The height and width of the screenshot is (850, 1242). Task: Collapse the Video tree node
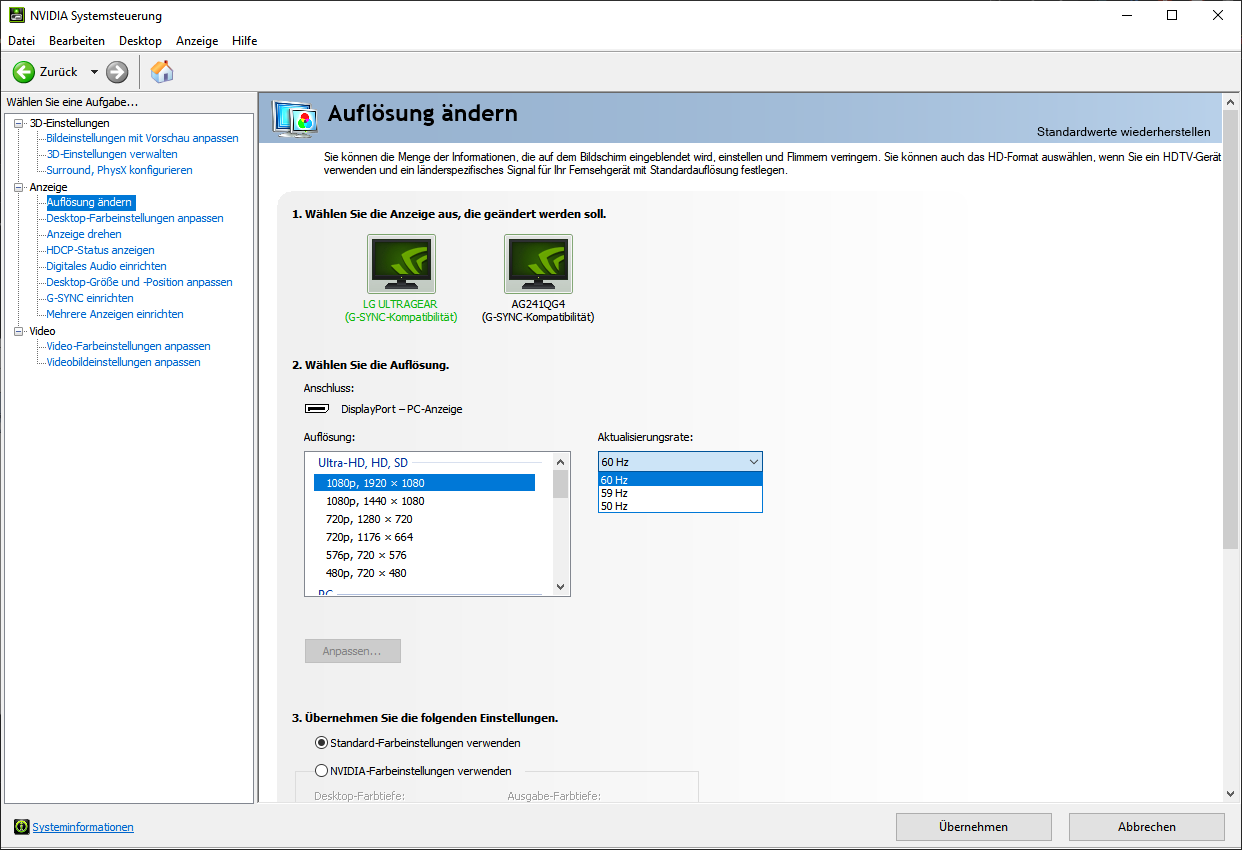point(18,331)
